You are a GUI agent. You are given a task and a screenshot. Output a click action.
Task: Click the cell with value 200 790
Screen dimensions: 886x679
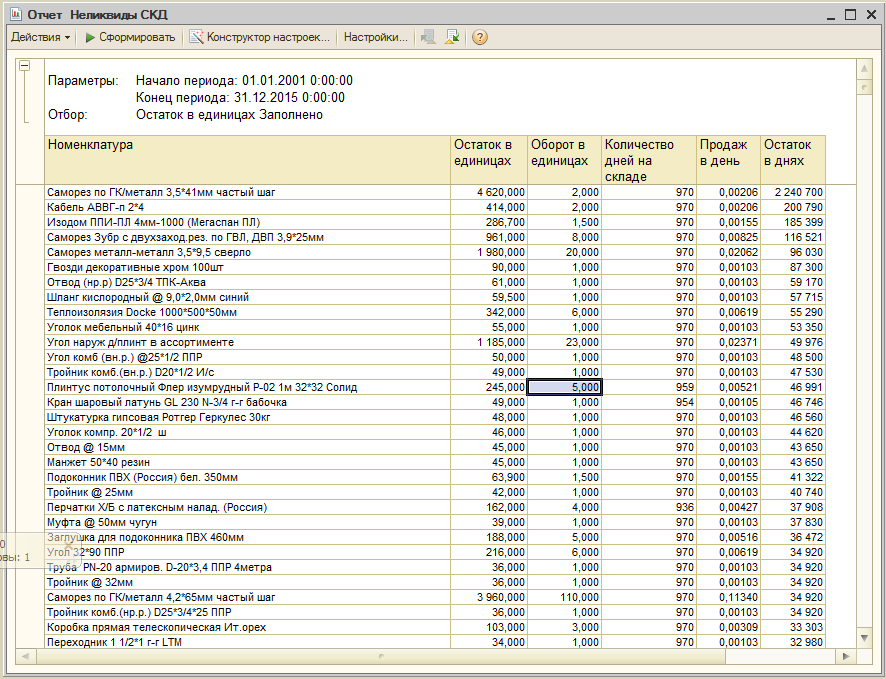pyautogui.click(x=793, y=207)
